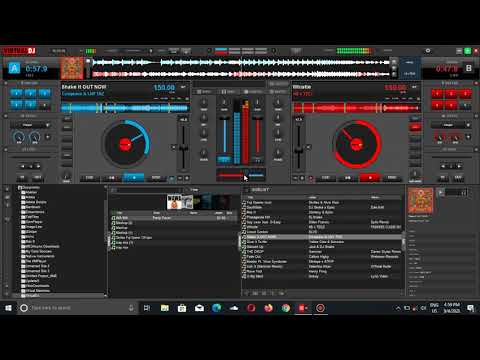Click right channel filter knob at bottom
480x360 pixels.
pos(278,153)
